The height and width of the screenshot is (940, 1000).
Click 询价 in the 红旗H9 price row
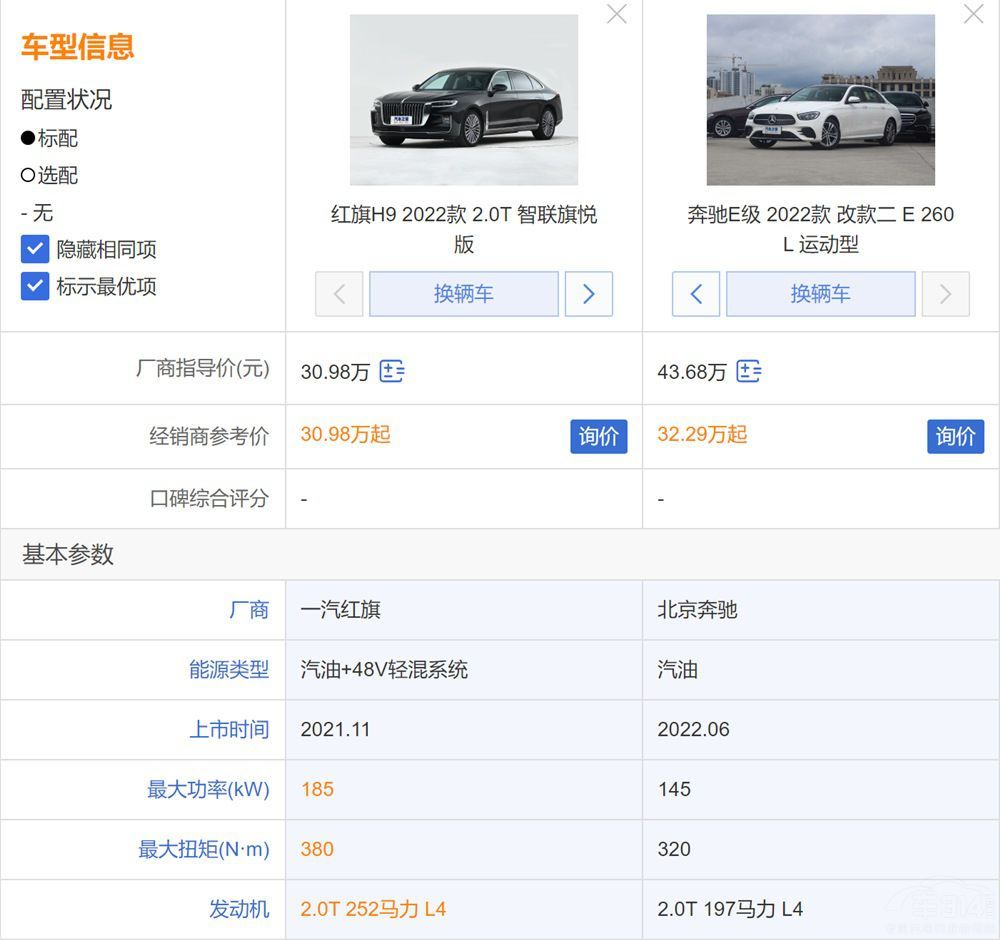click(598, 436)
